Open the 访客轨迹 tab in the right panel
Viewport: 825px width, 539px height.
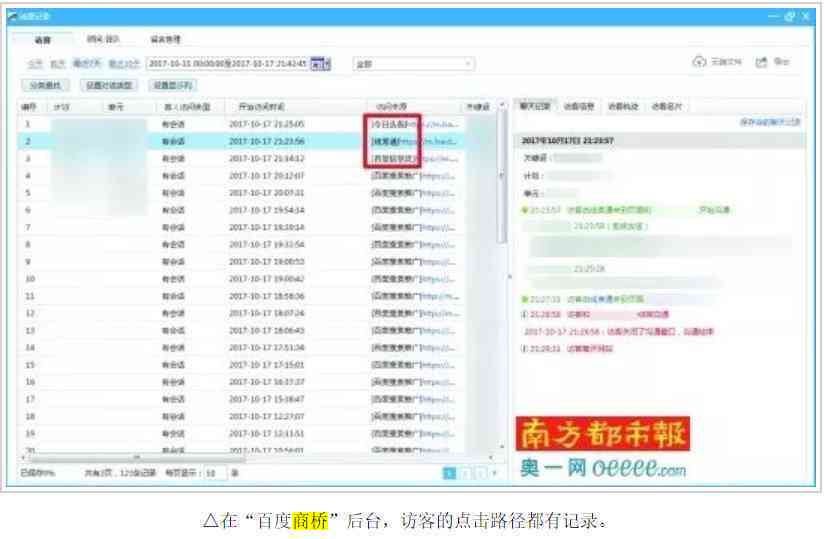click(x=623, y=106)
